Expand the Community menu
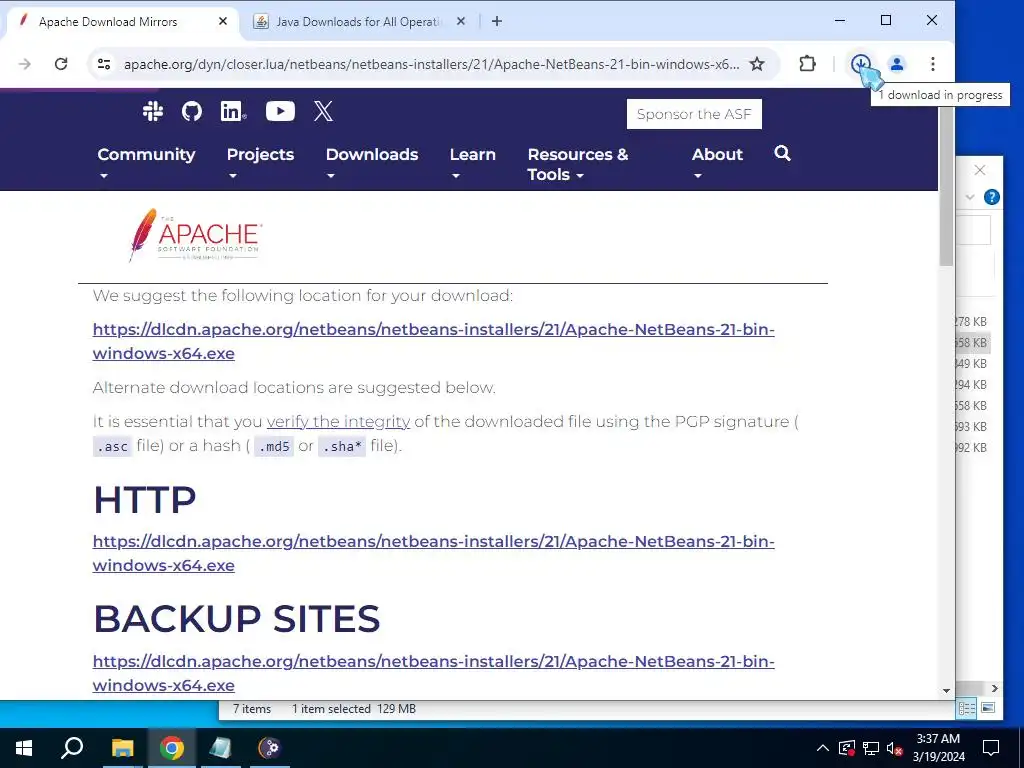The height and width of the screenshot is (768, 1024). pyautogui.click(x=146, y=162)
